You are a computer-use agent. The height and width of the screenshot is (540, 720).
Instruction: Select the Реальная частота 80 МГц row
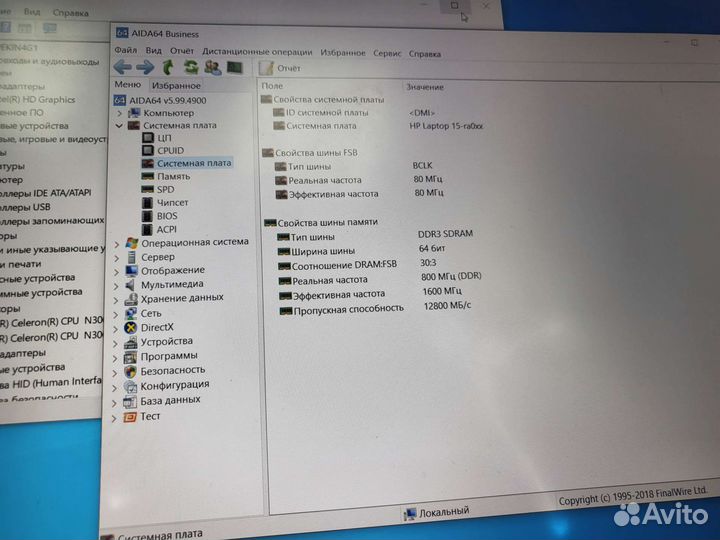(359, 180)
